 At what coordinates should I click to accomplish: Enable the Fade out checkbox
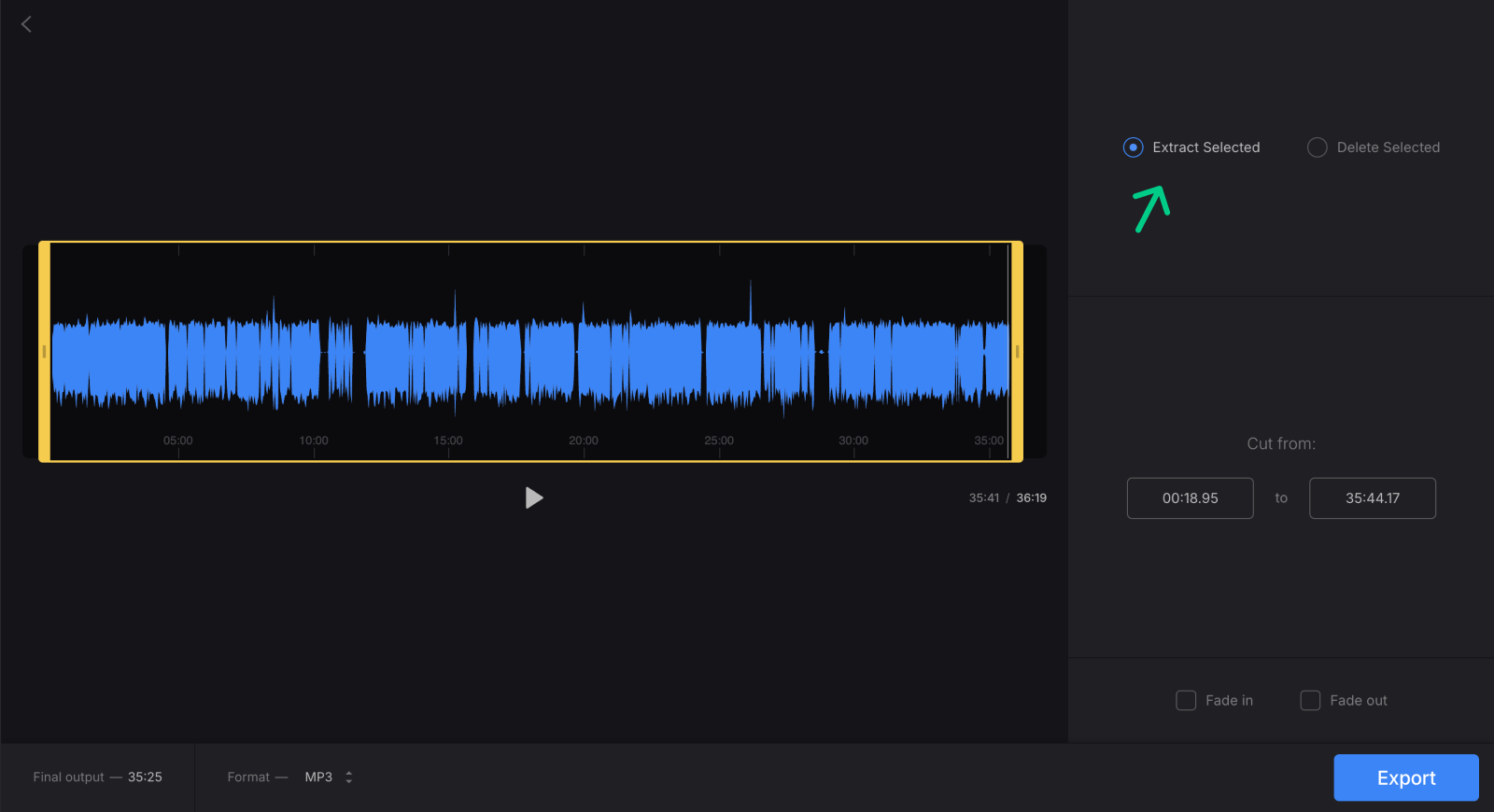(x=1310, y=700)
